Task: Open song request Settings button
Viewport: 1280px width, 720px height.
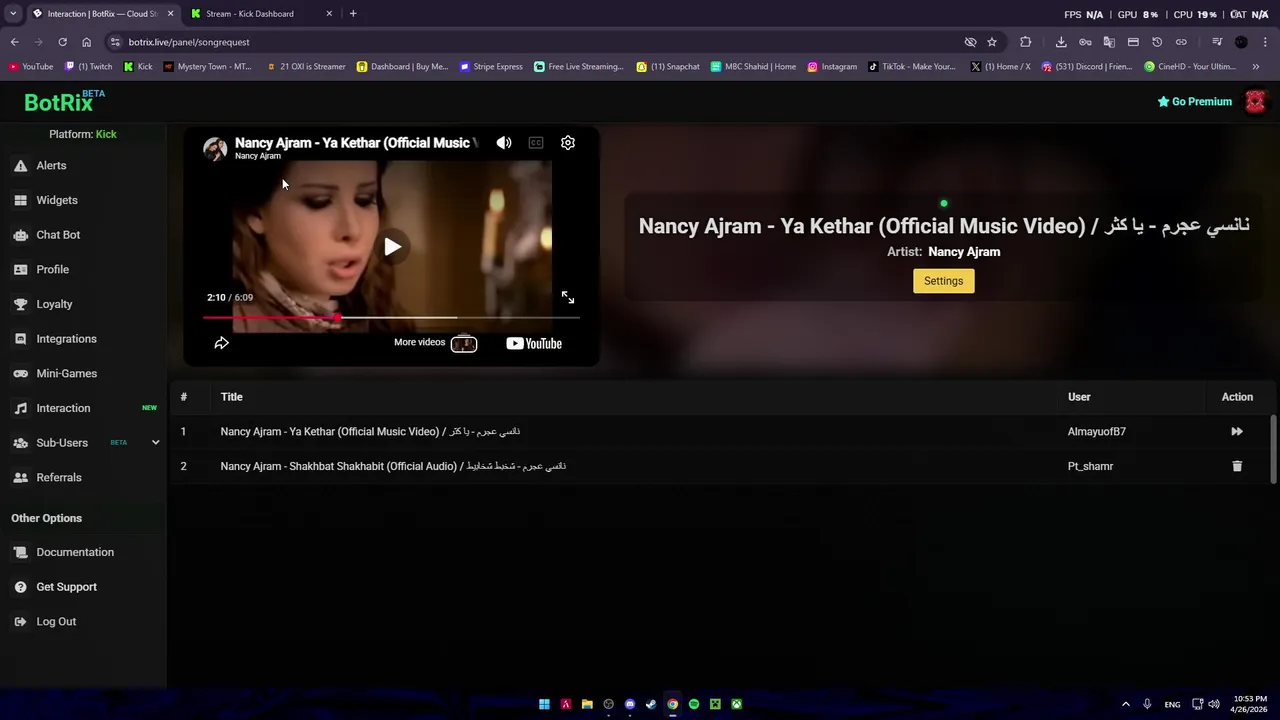Action: (943, 281)
